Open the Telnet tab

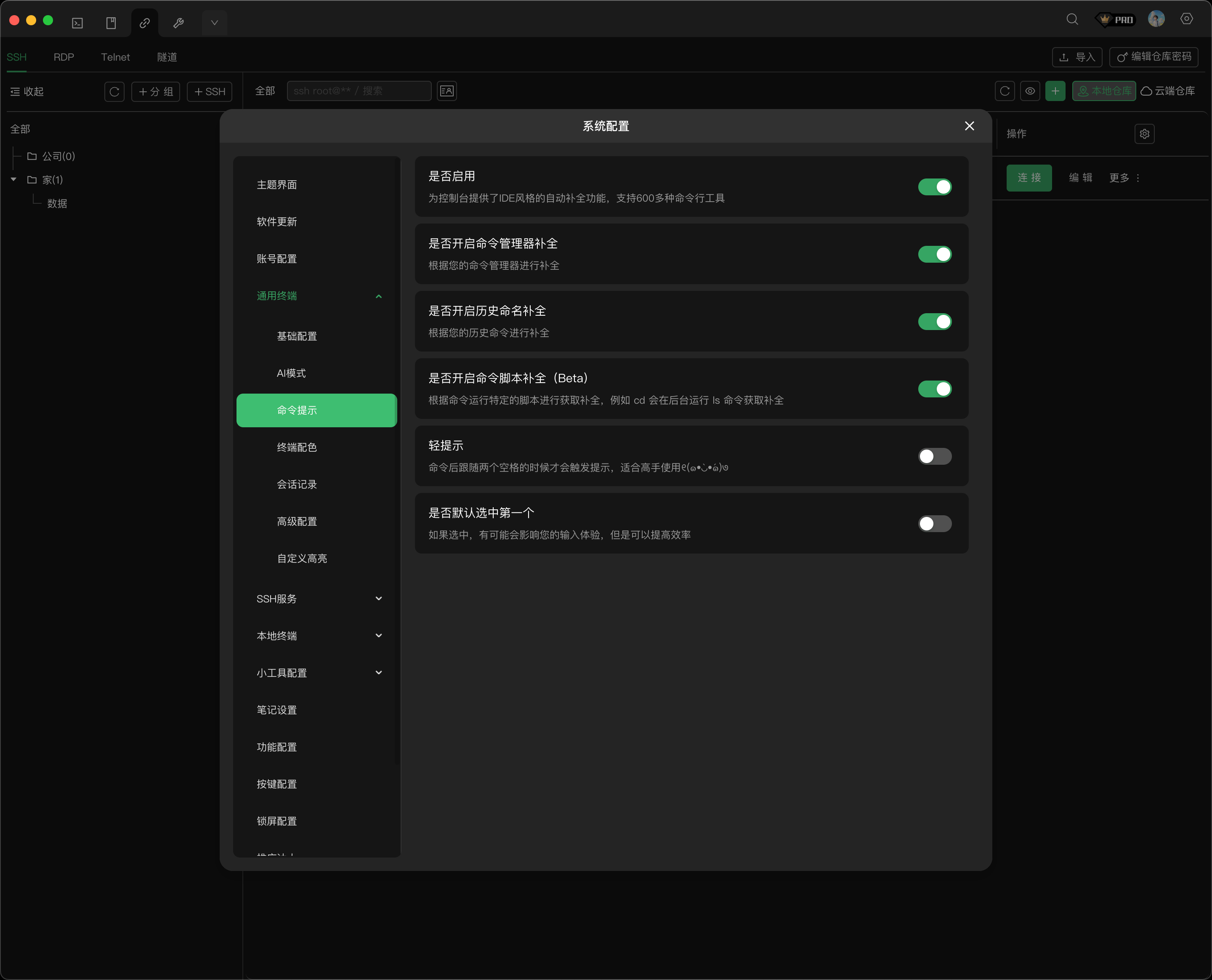[115, 57]
